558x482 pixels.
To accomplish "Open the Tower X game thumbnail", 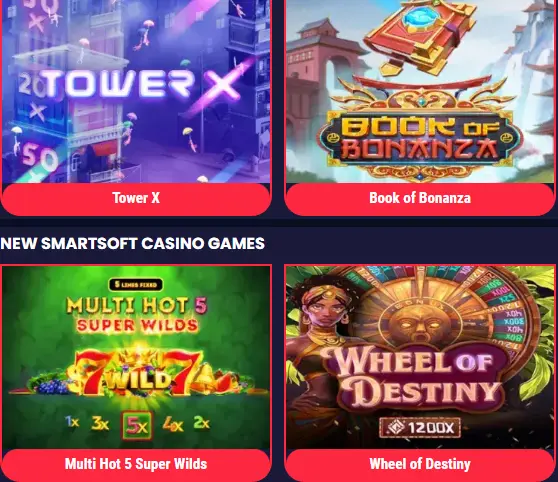I will (136, 91).
